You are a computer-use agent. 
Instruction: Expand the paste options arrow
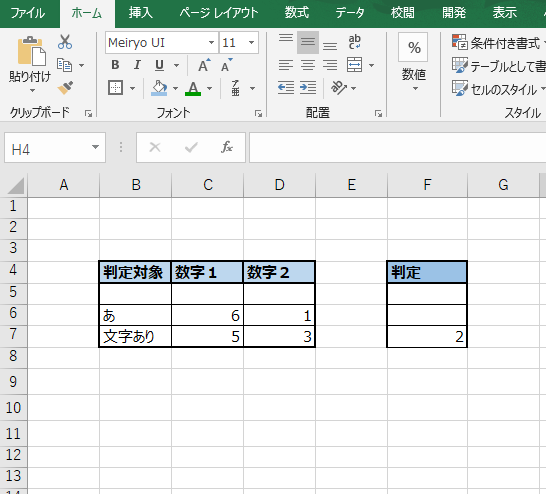32,91
